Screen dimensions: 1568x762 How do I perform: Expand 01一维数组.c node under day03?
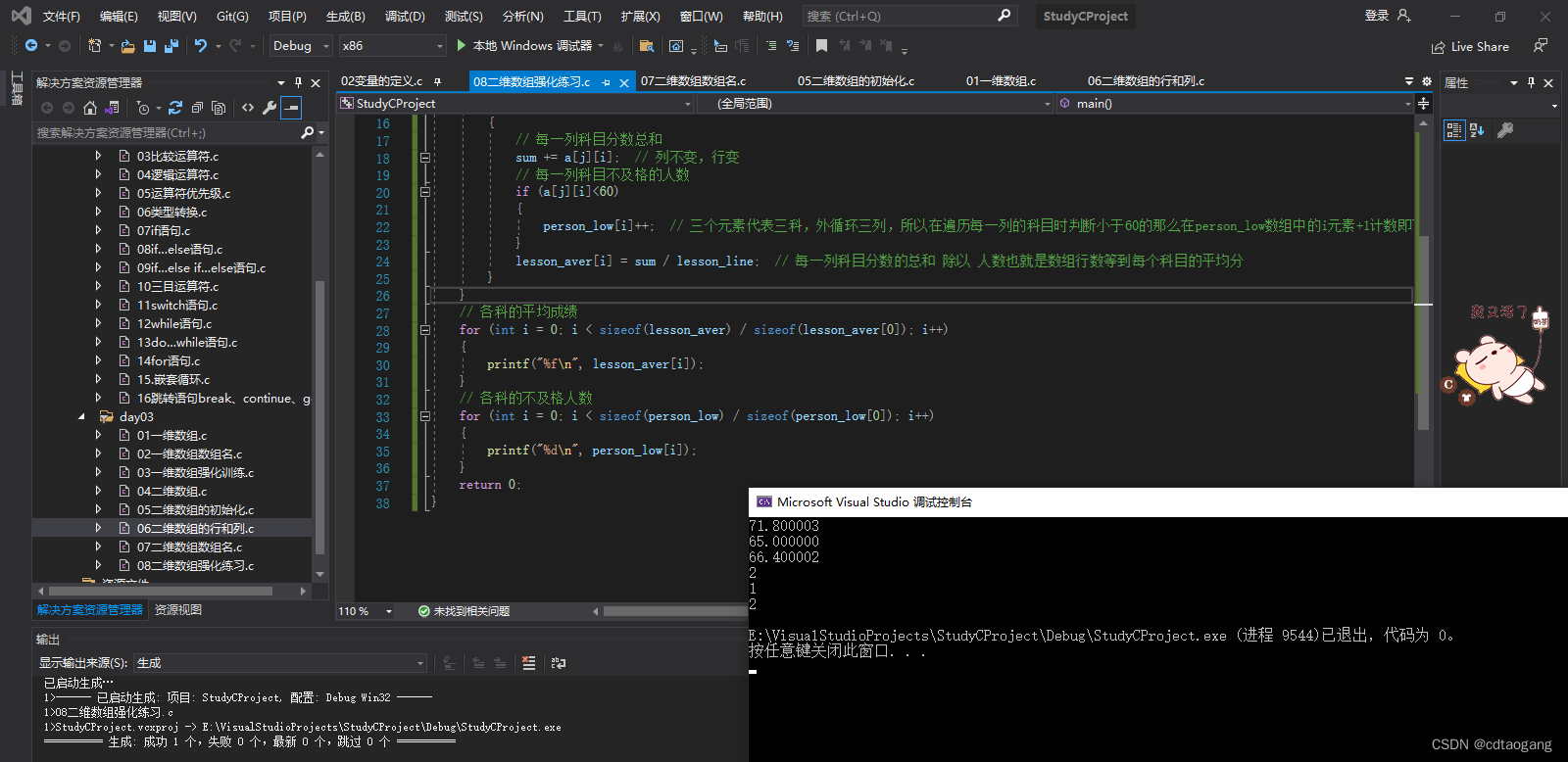coord(98,435)
